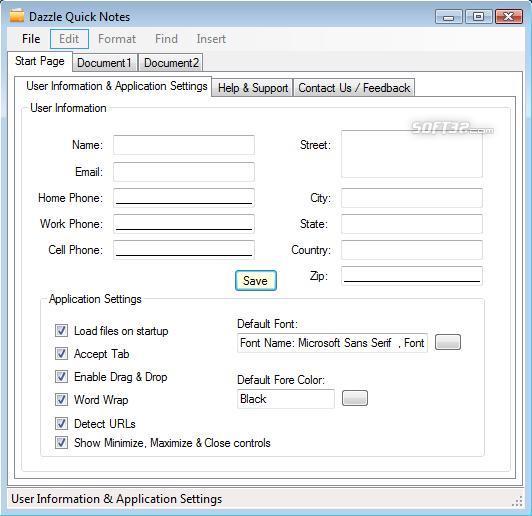Open the Help & Support tab
This screenshot has height=516, width=532.
pyautogui.click(x=253, y=88)
